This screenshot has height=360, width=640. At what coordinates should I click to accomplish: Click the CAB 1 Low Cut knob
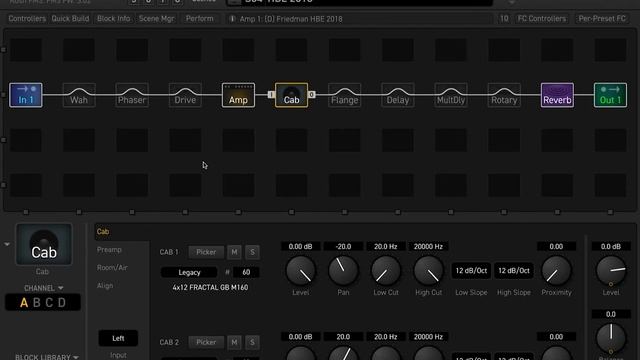click(386, 271)
